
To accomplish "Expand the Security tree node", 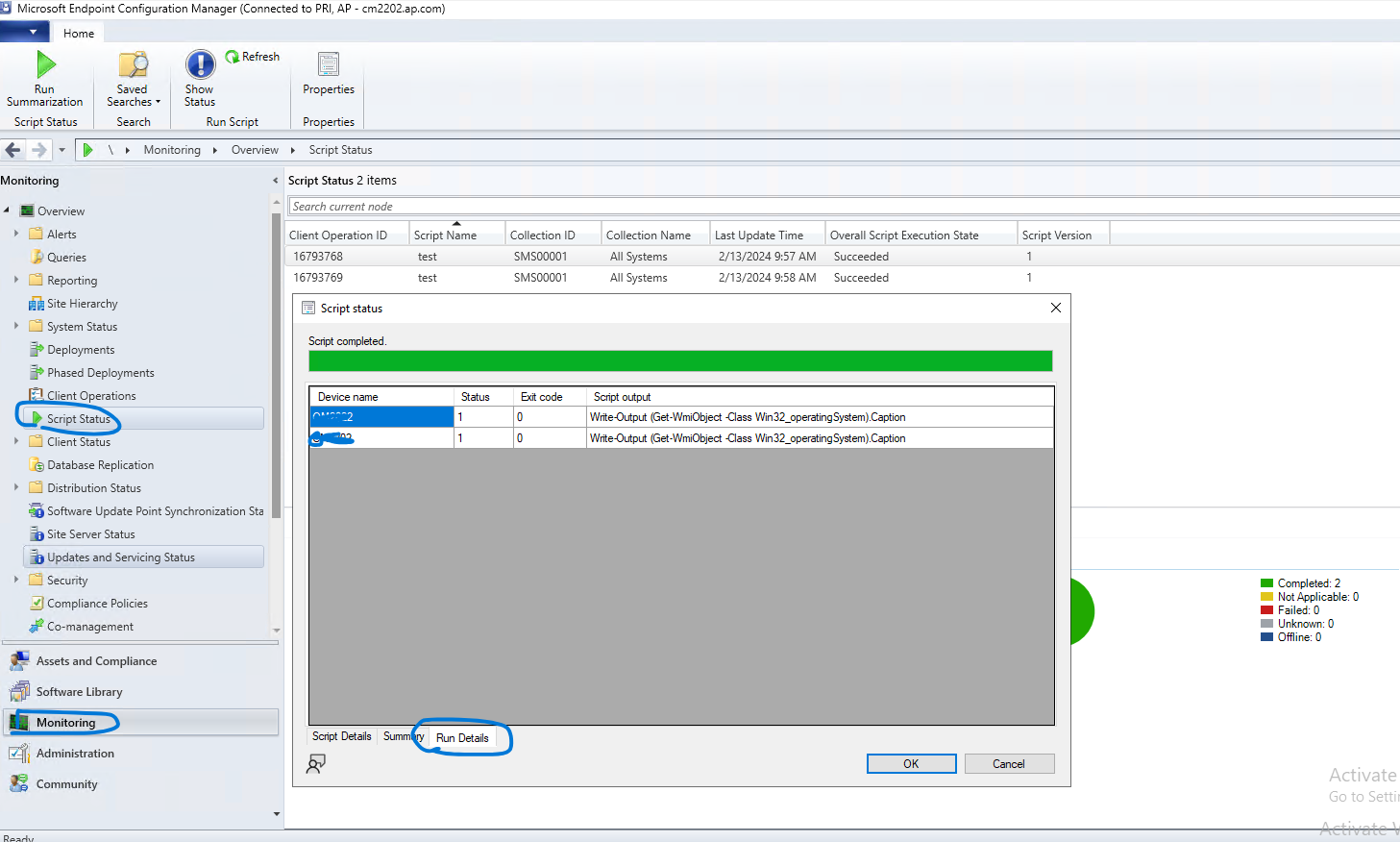I will (x=16, y=580).
